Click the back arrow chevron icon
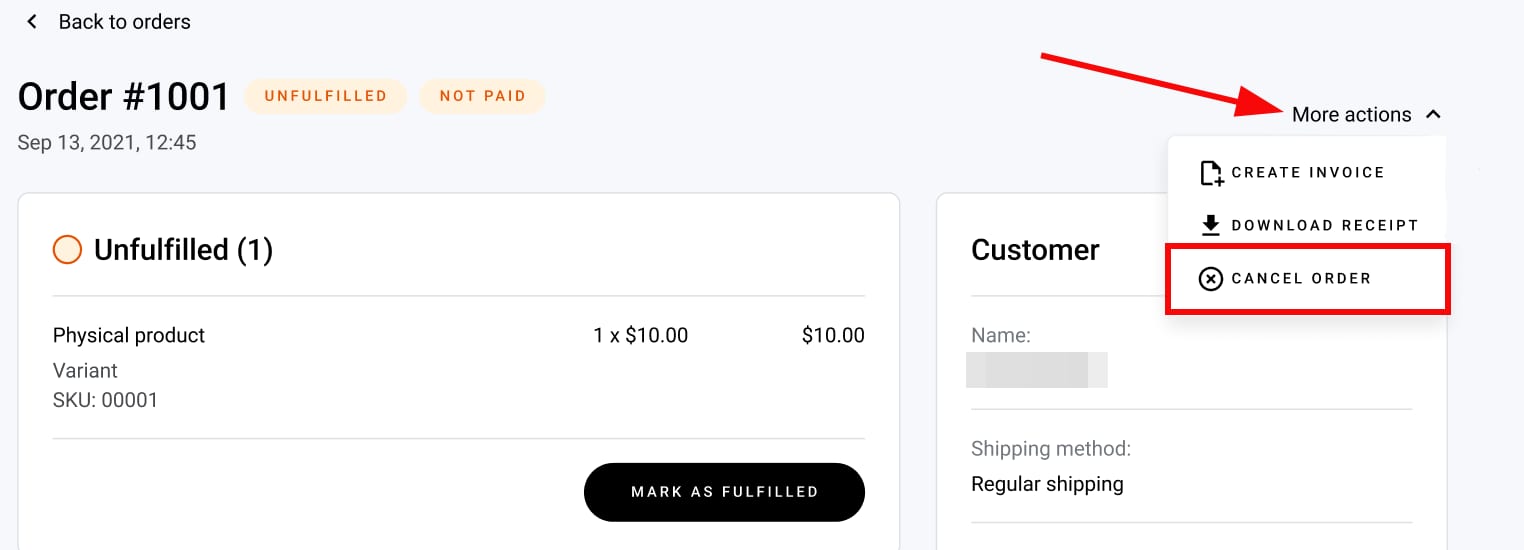The width and height of the screenshot is (1524, 550). (x=32, y=22)
